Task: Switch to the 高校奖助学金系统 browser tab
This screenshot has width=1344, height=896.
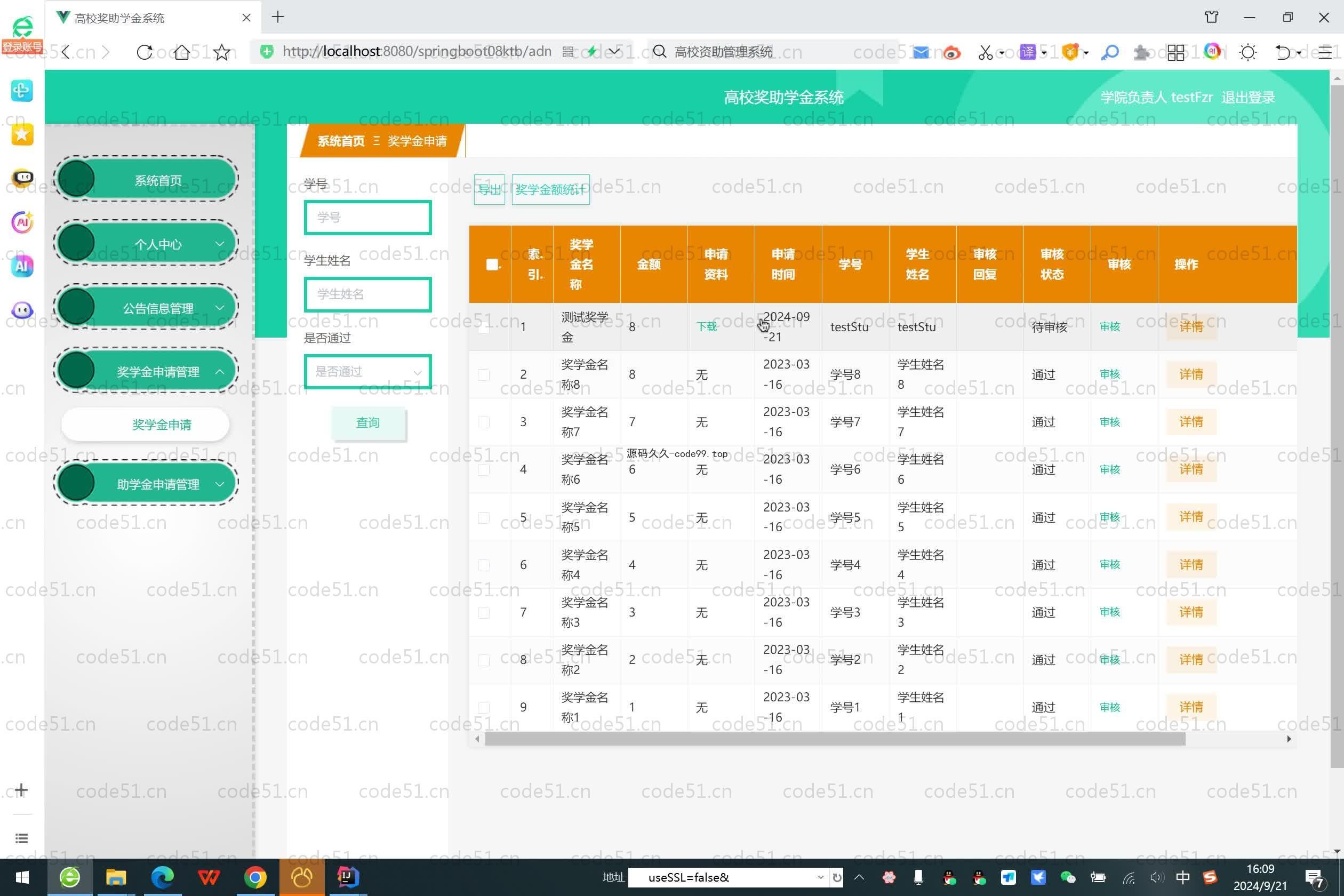Action: point(154,17)
